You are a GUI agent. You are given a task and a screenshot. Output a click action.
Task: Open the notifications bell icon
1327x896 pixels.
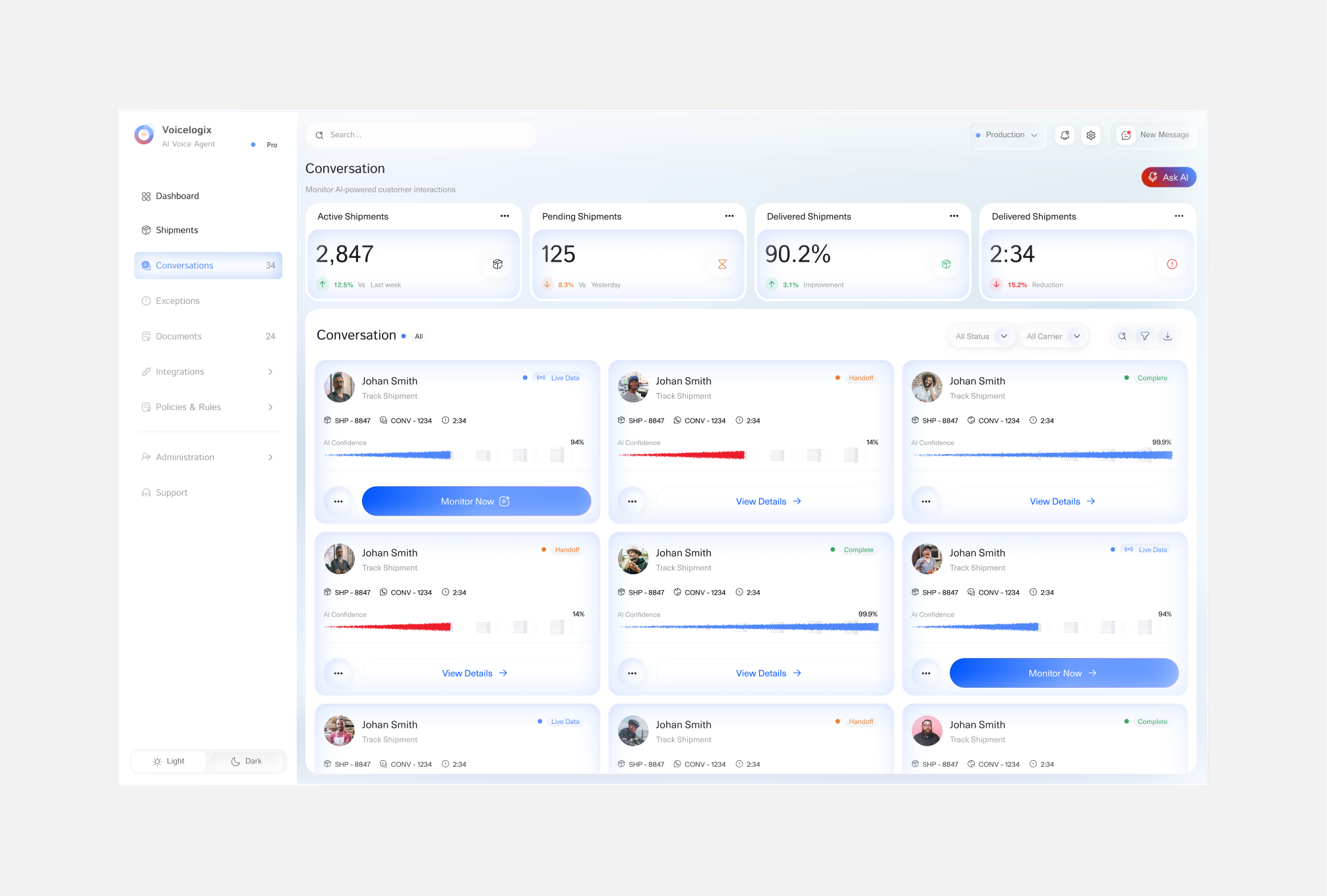(x=1065, y=134)
